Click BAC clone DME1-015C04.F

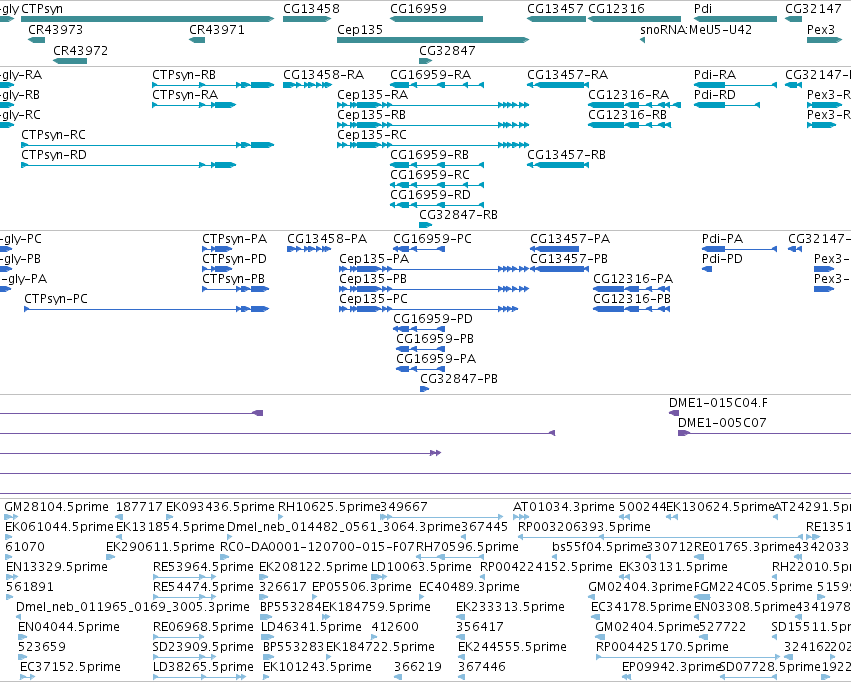pyautogui.click(x=718, y=403)
